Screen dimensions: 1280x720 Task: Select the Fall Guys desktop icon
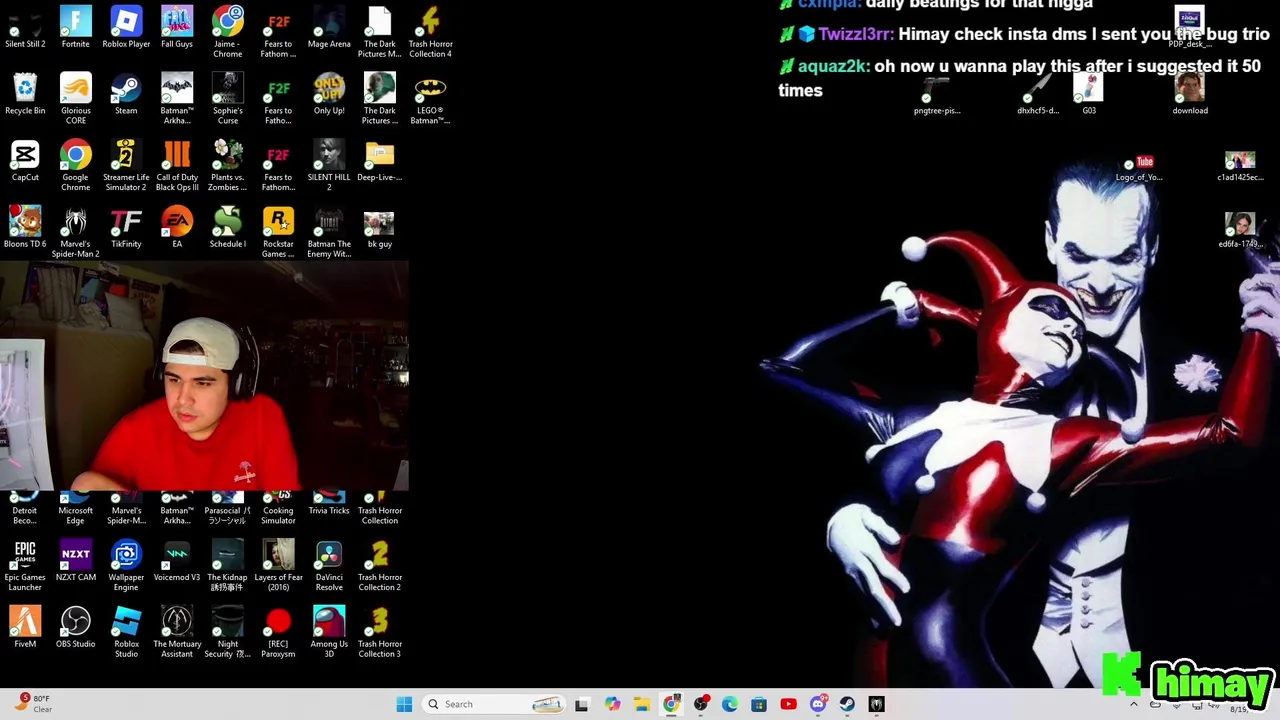click(x=177, y=28)
